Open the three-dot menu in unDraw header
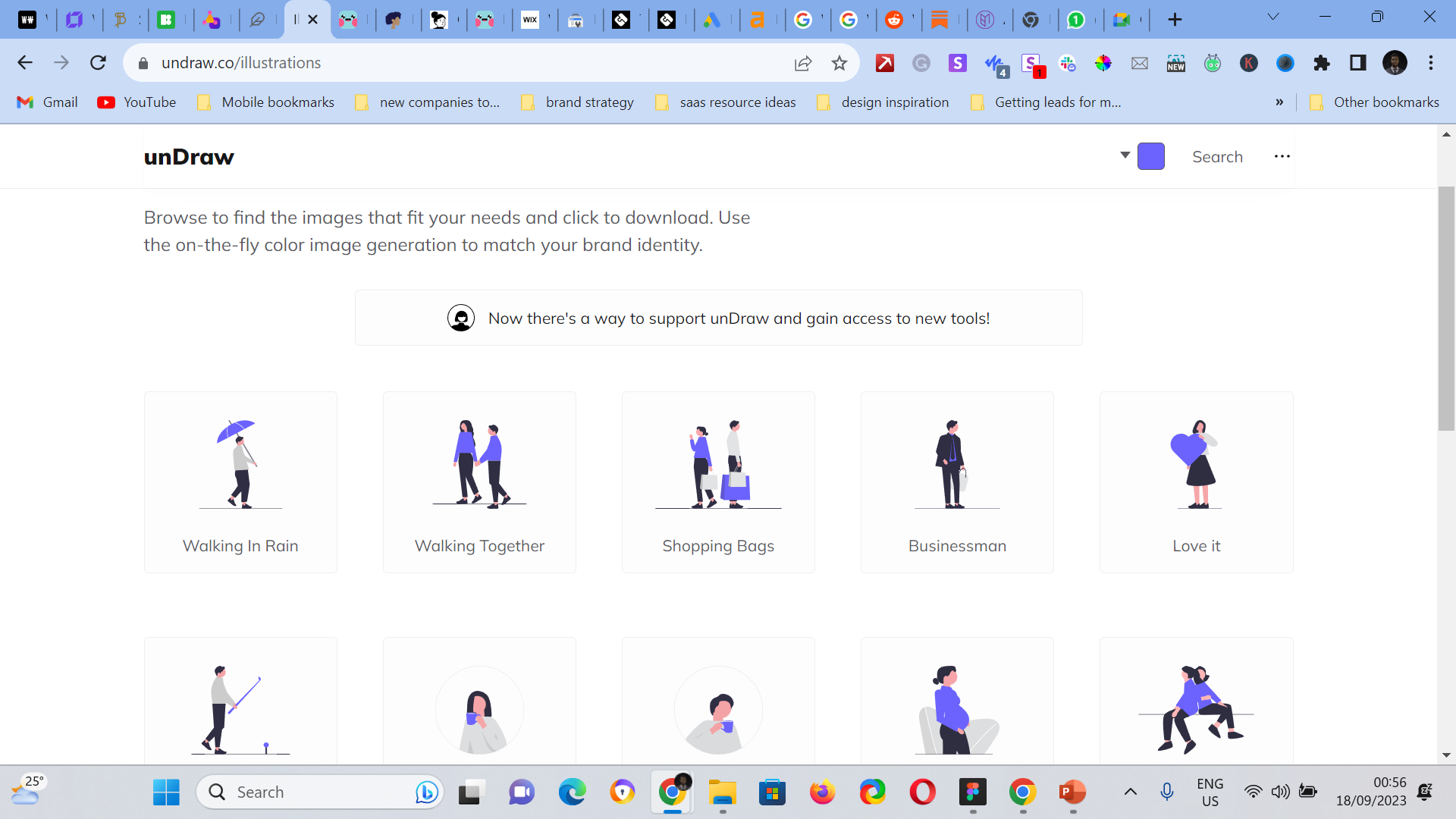The height and width of the screenshot is (819, 1456). coord(1282,156)
